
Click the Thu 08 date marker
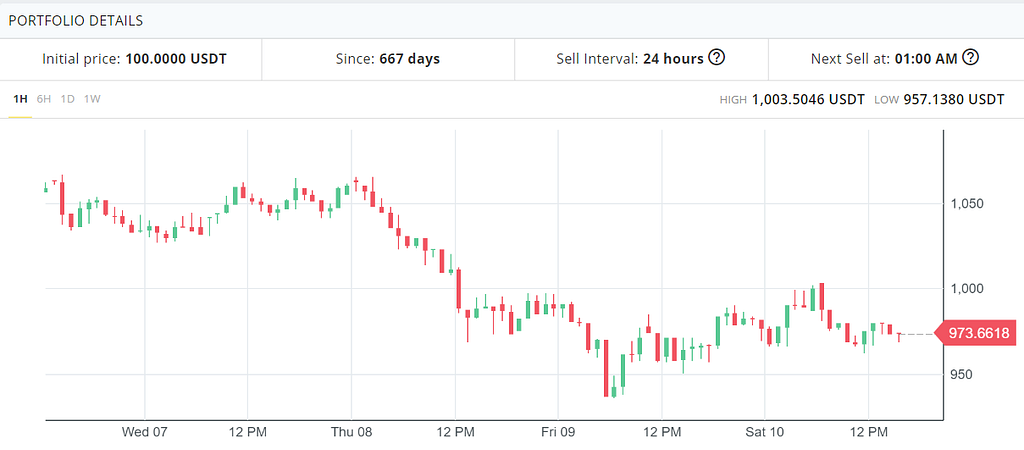point(351,432)
